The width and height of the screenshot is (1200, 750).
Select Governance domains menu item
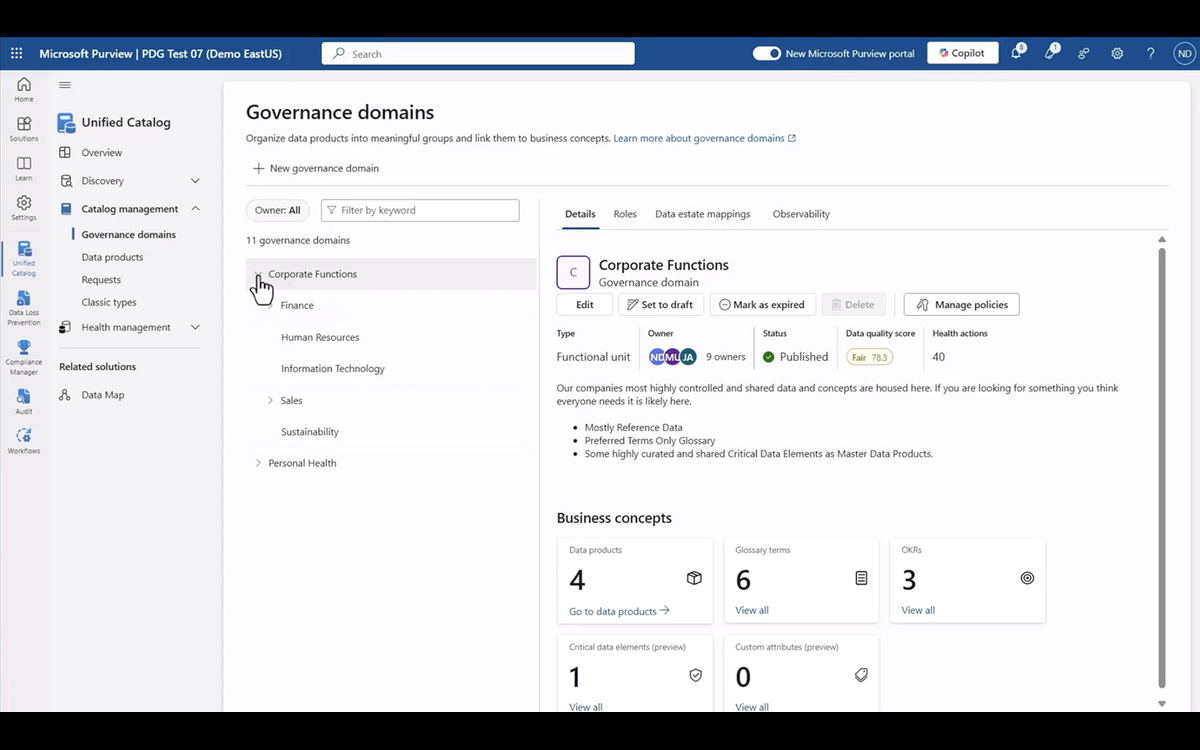point(129,235)
